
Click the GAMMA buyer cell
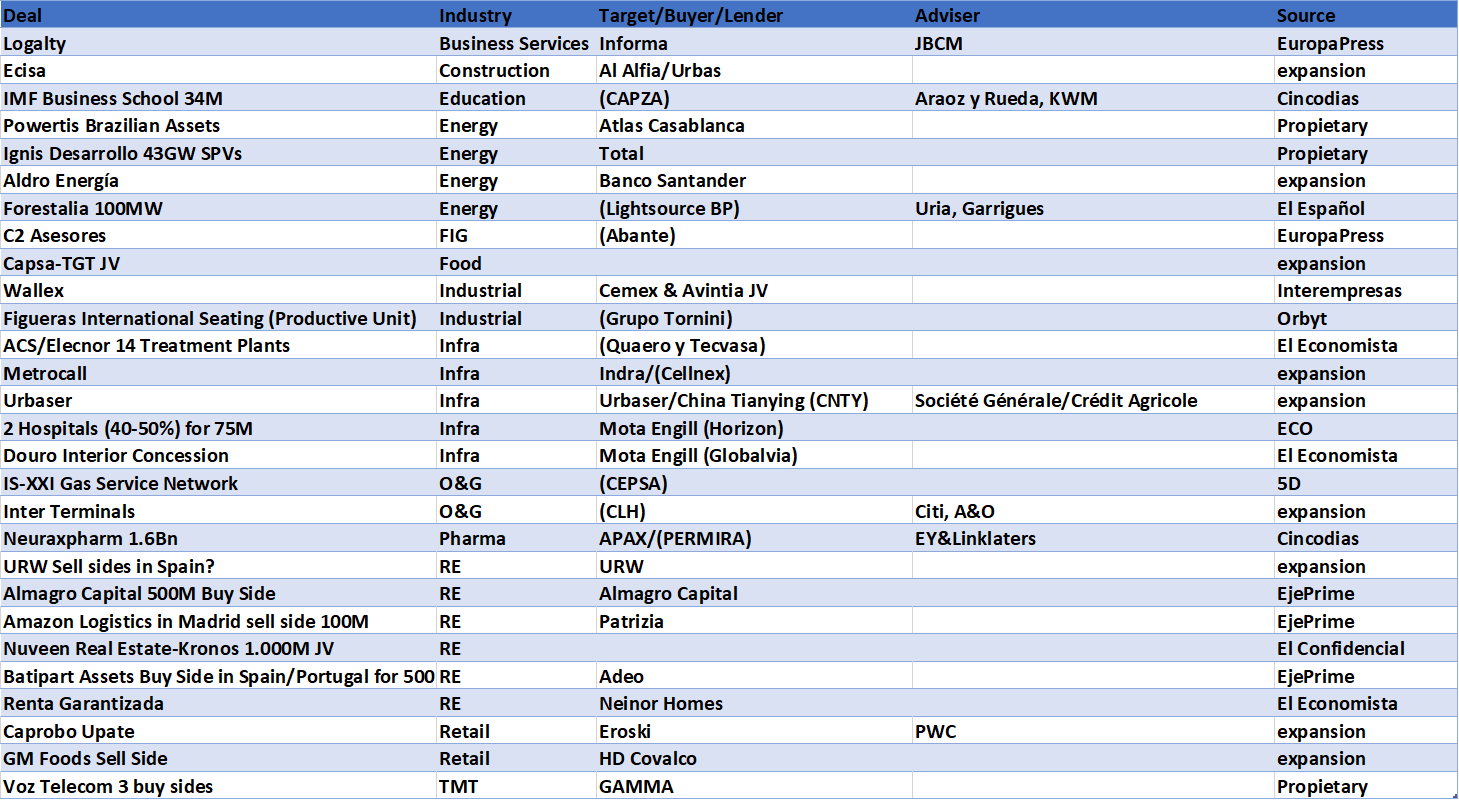(x=754, y=786)
